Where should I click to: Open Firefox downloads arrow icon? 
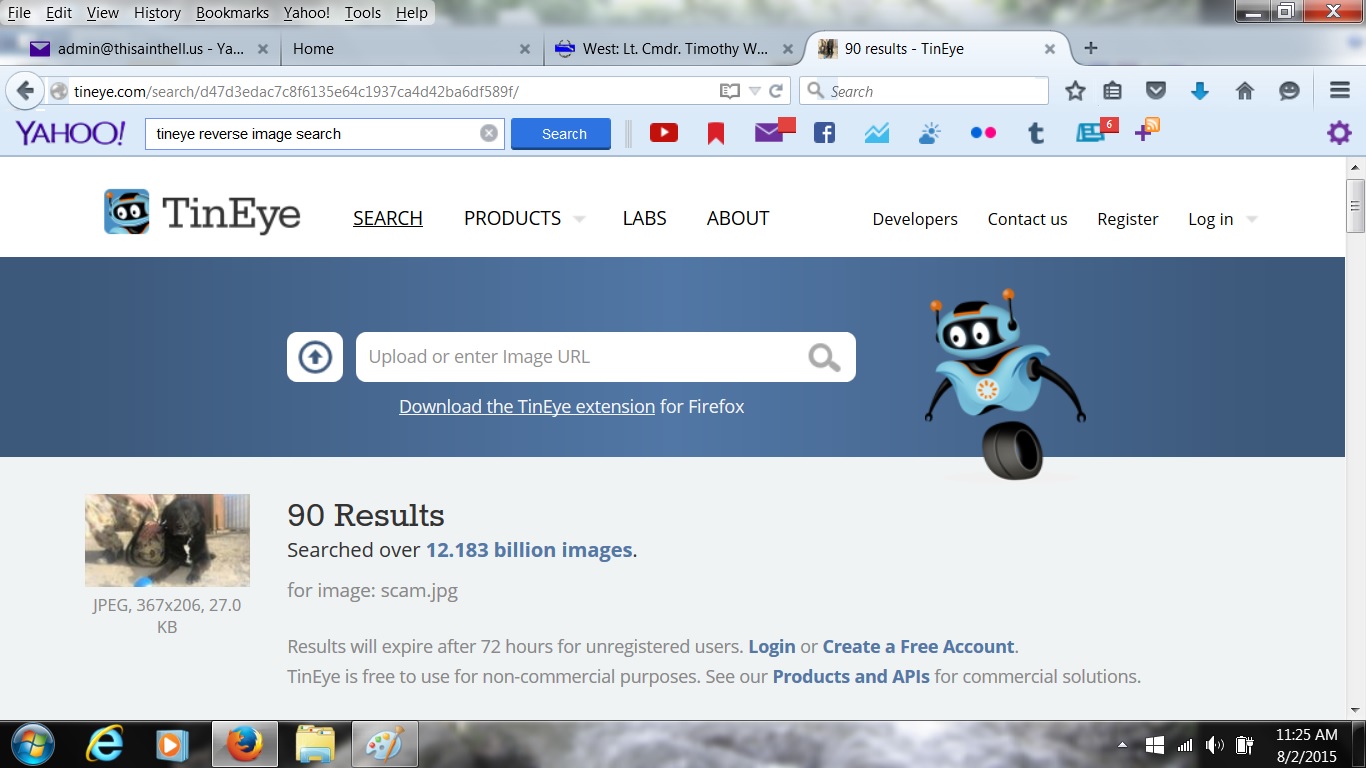click(x=1200, y=91)
